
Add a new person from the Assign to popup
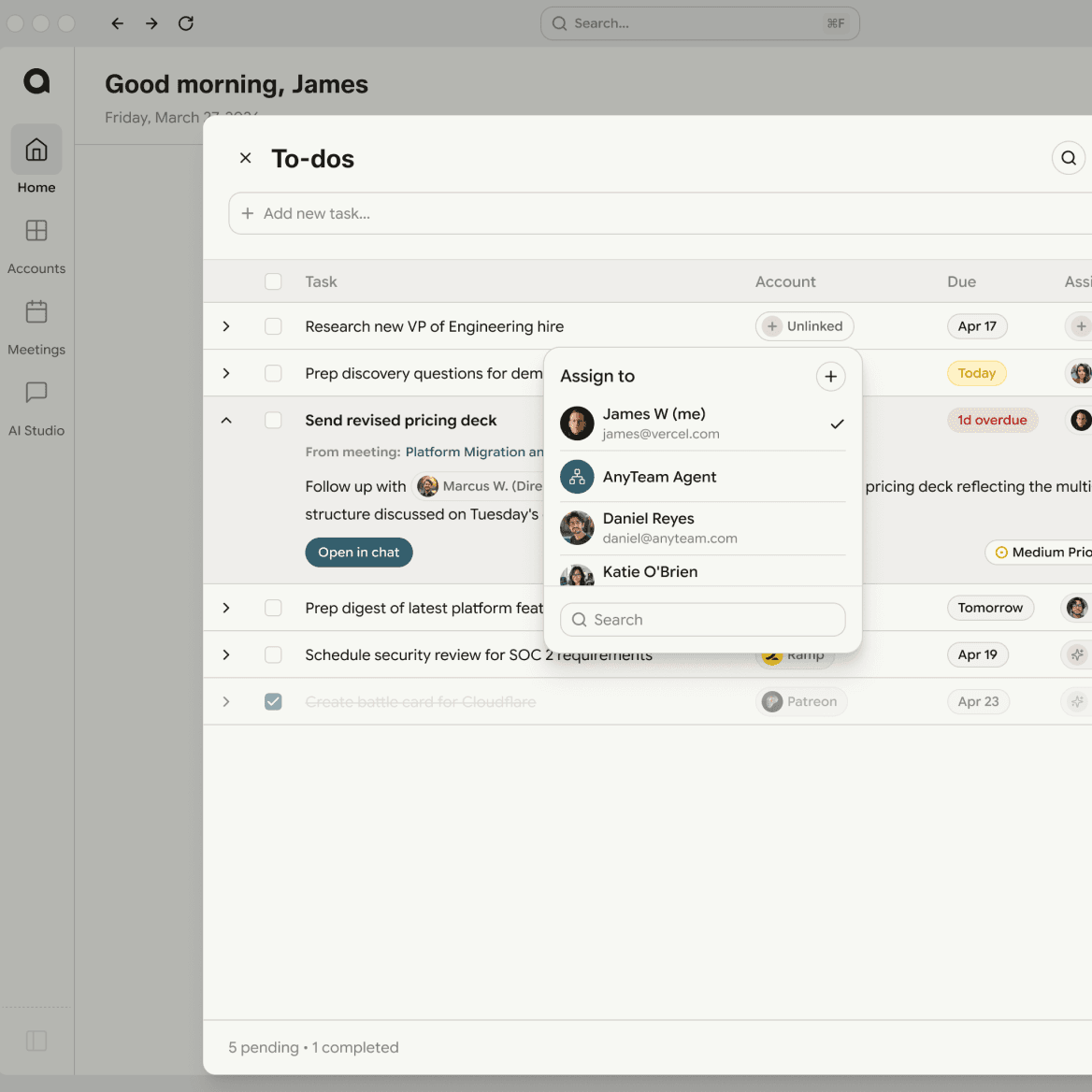click(830, 376)
